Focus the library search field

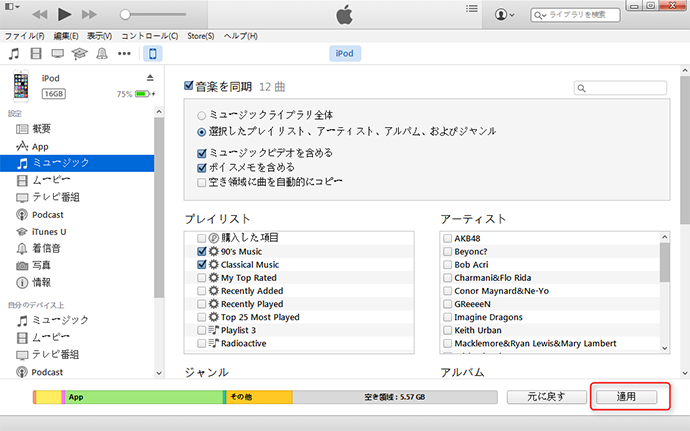click(x=575, y=15)
